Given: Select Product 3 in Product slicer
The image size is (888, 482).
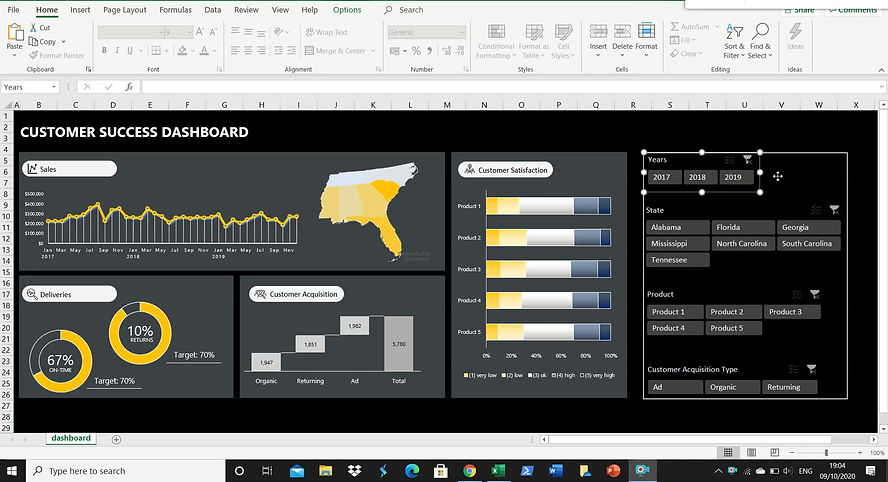Looking at the screenshot, I should click(792, 312).
